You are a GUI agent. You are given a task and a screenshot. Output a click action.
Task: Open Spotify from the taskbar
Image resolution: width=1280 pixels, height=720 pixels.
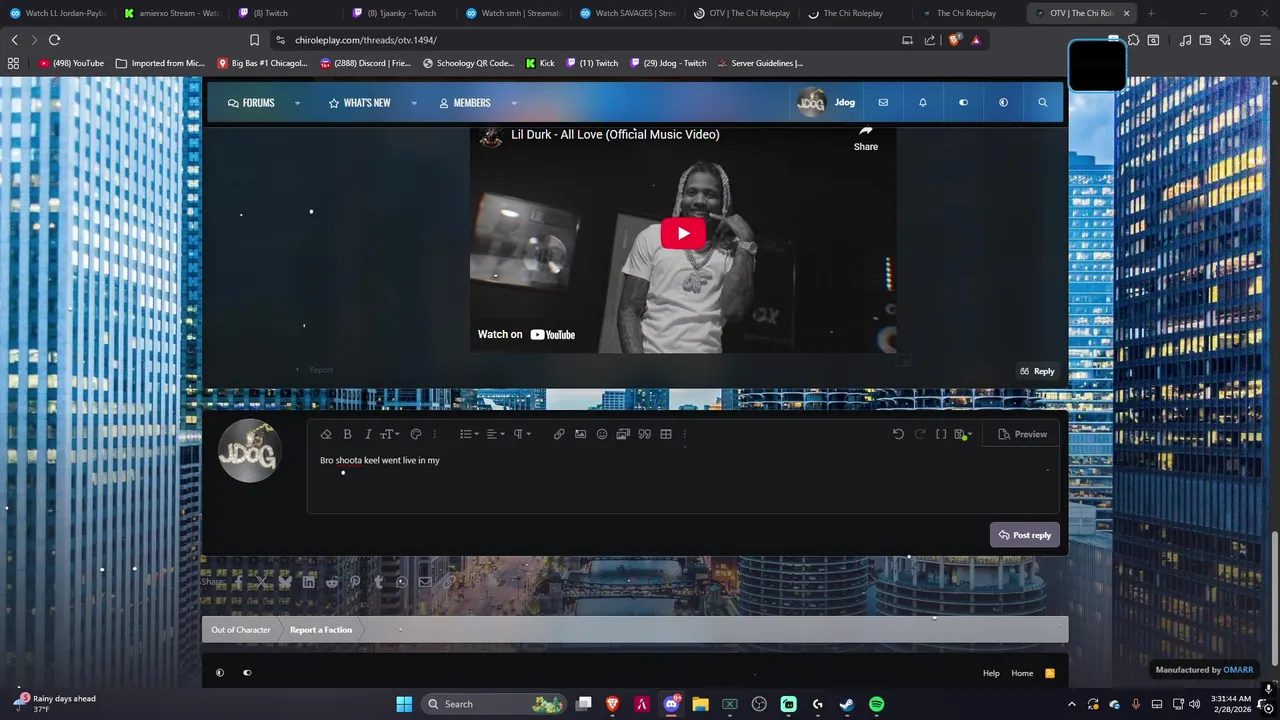point(876,704)
